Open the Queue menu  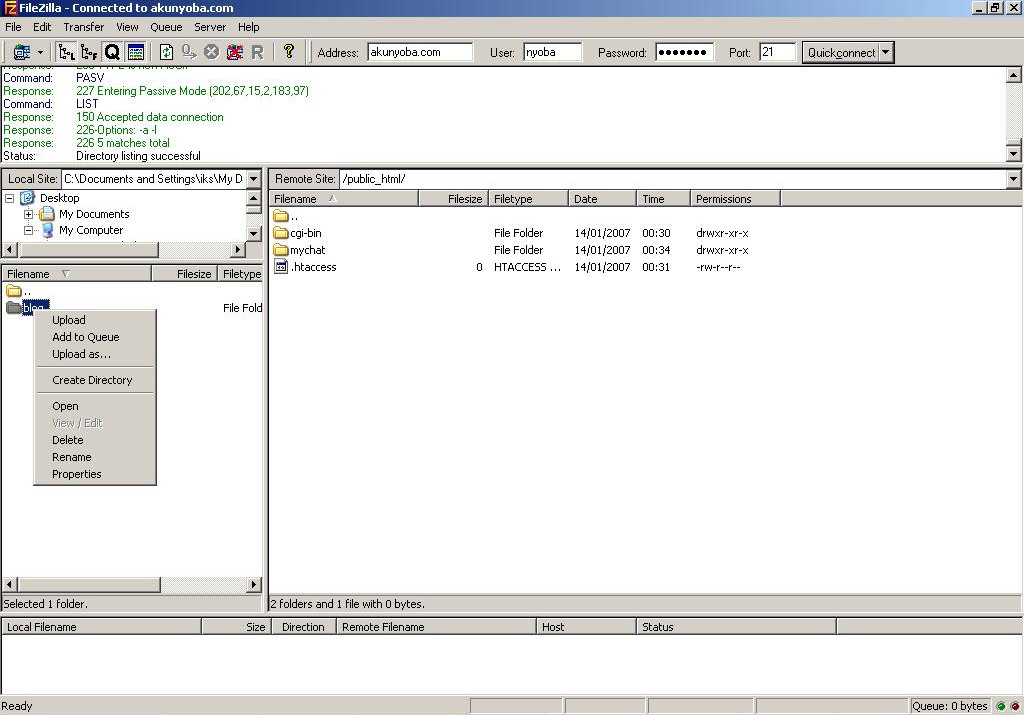coord(166,27)
